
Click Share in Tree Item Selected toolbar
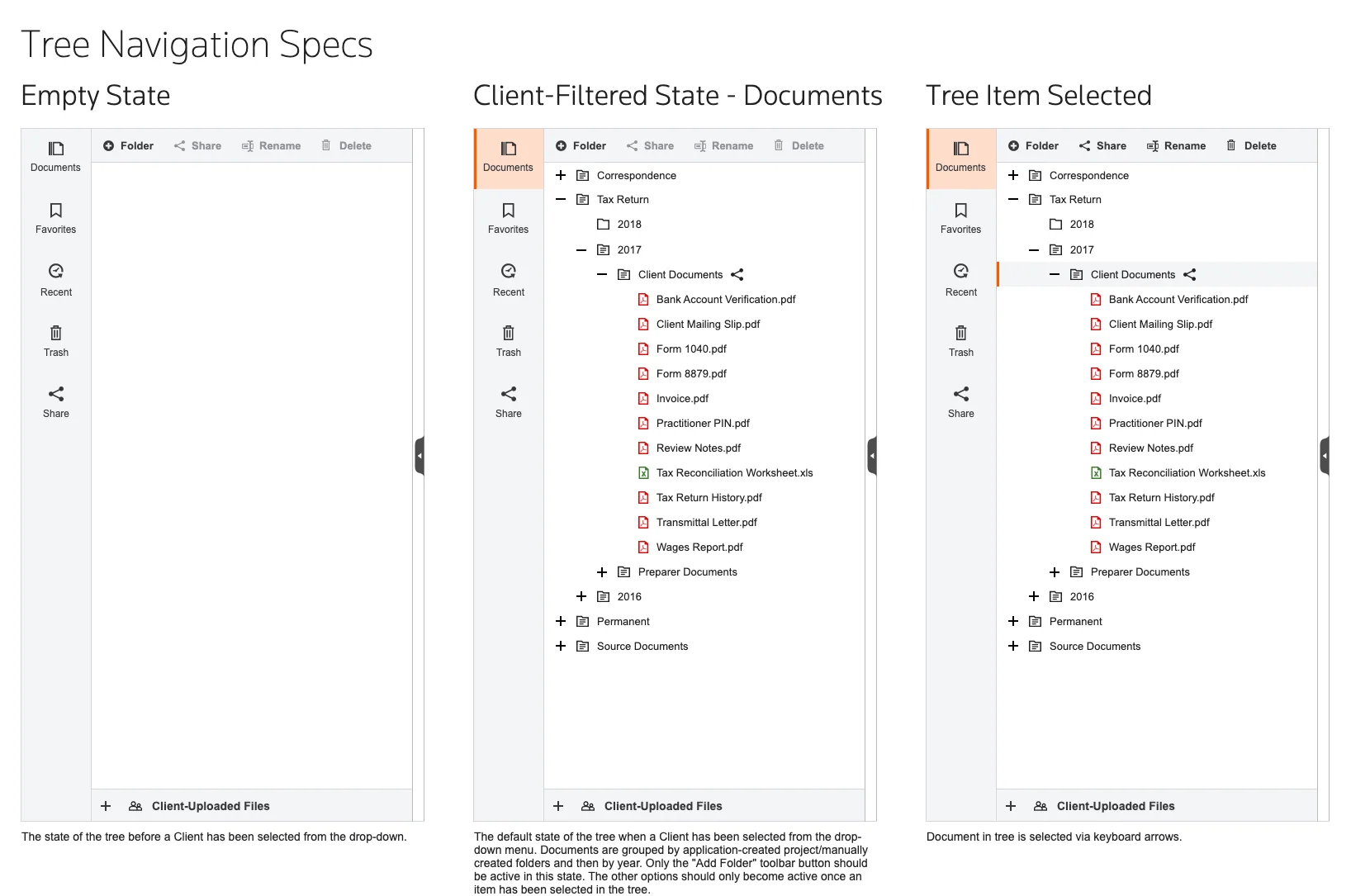pyautogui.click(x=1102, y=145)
